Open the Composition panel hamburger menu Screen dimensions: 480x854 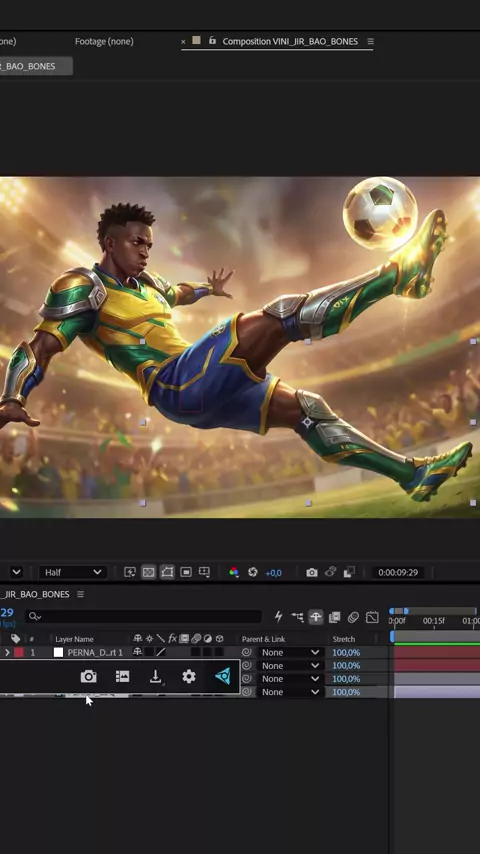point(370,41)
